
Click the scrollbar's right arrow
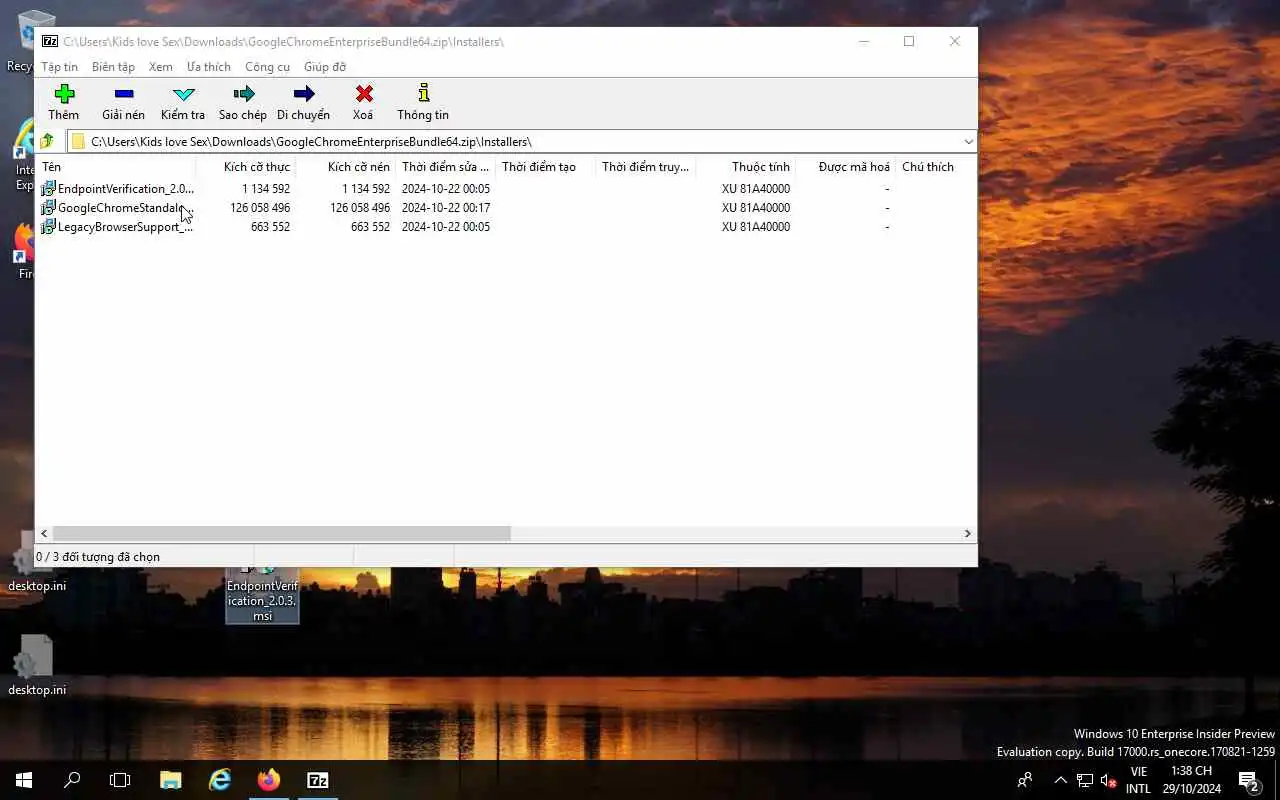coord(967,534)
